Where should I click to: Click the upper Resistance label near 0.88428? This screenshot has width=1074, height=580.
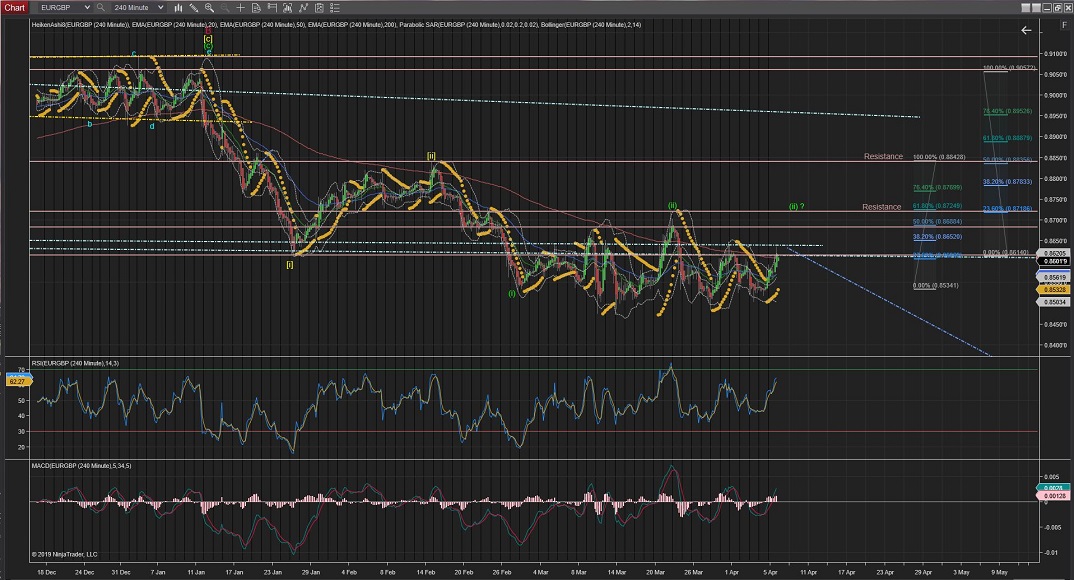[883, 156]
